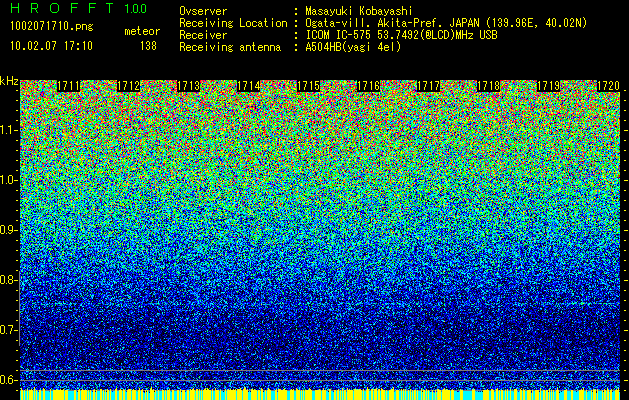Image resolution: width=629 pixels, height=400 pixels.
Task: Click the yellow-cyan signal strip at bottom
Action: tap(321, 394)
